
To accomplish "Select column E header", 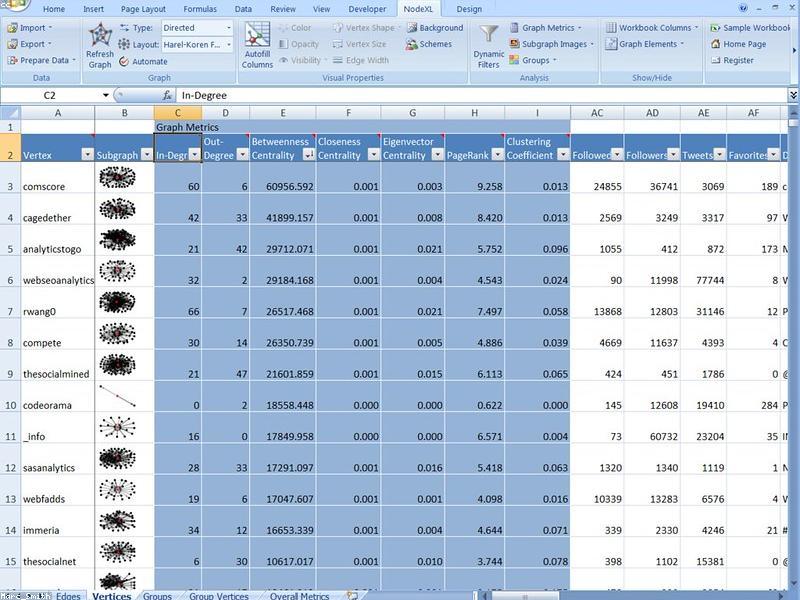I will pyautogui.click(x=283, y=113).
